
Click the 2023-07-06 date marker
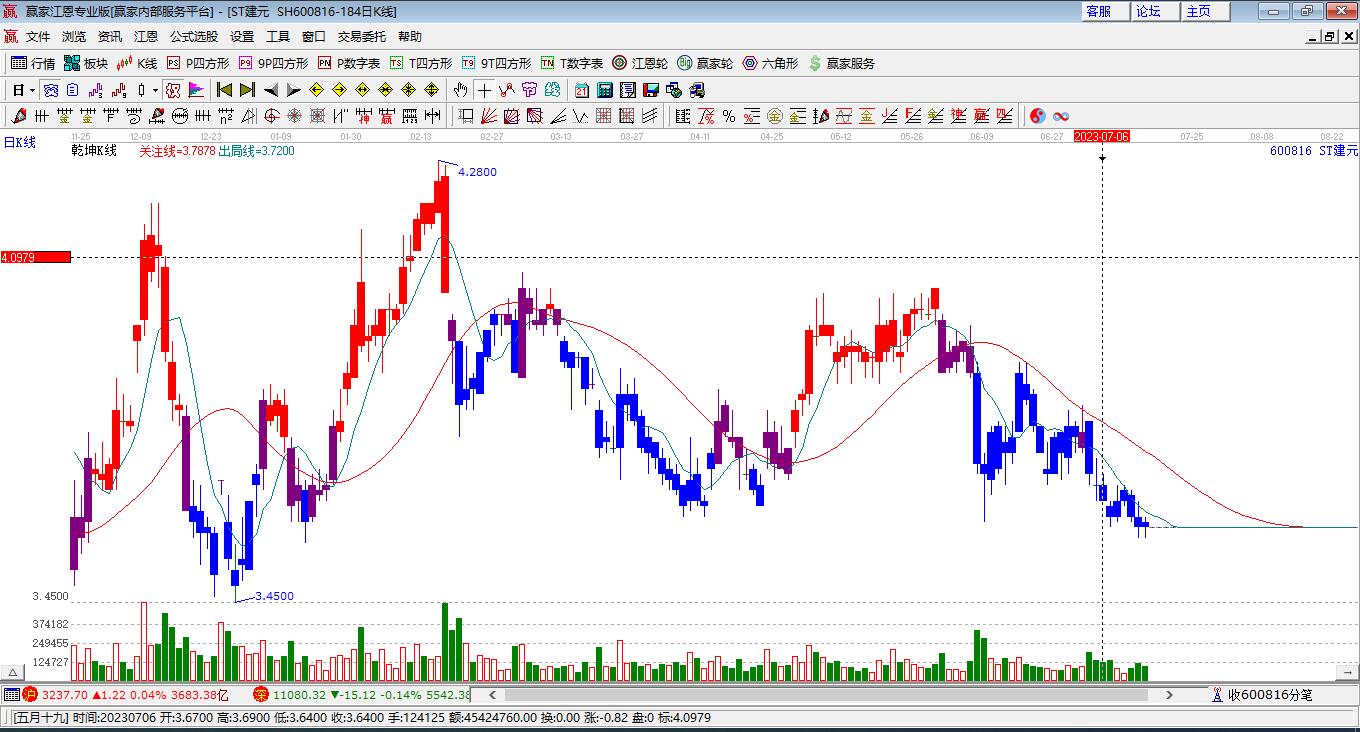[1101, 136]
